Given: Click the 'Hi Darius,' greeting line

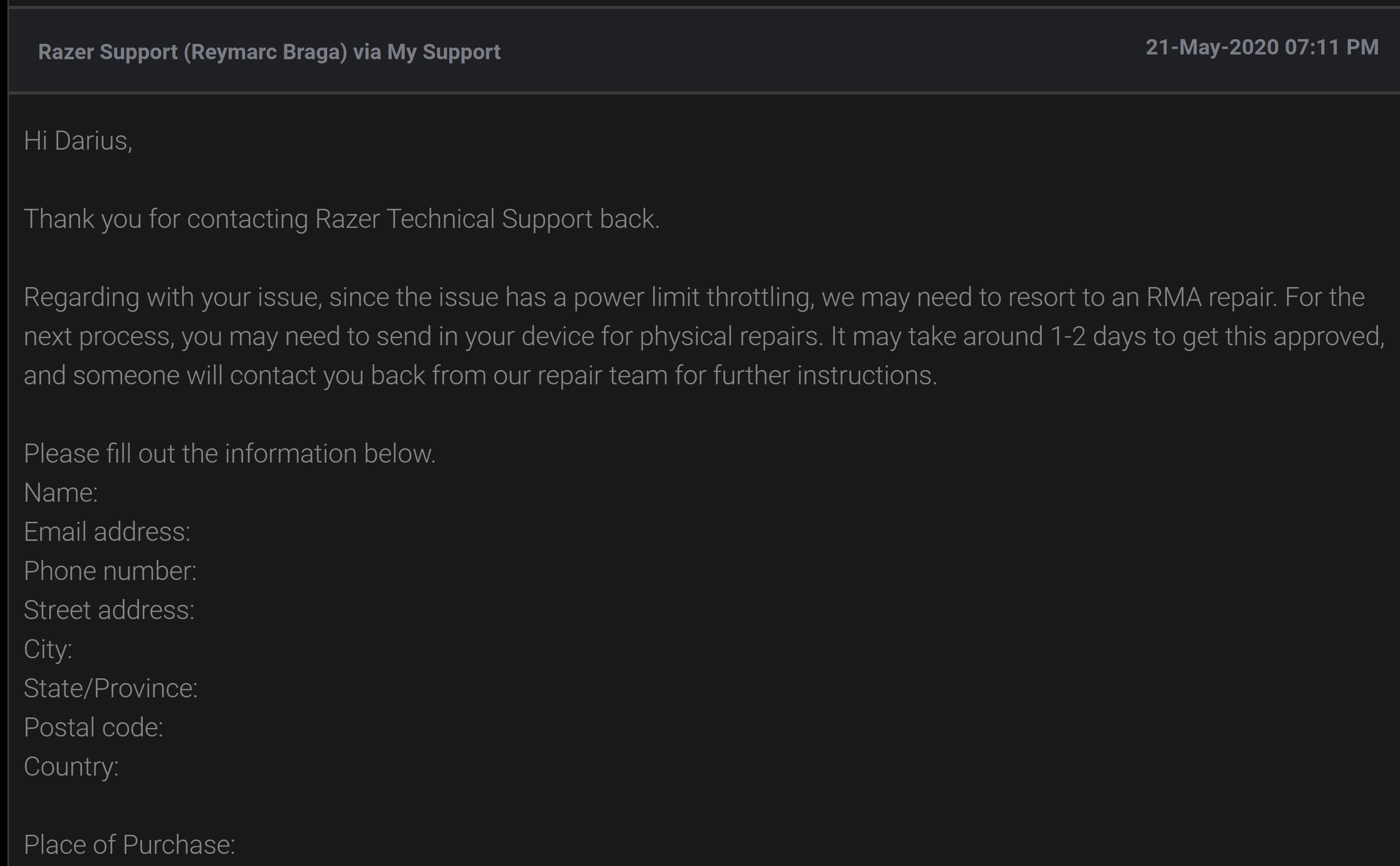Looking at the screenshot, I should (78, 141).
